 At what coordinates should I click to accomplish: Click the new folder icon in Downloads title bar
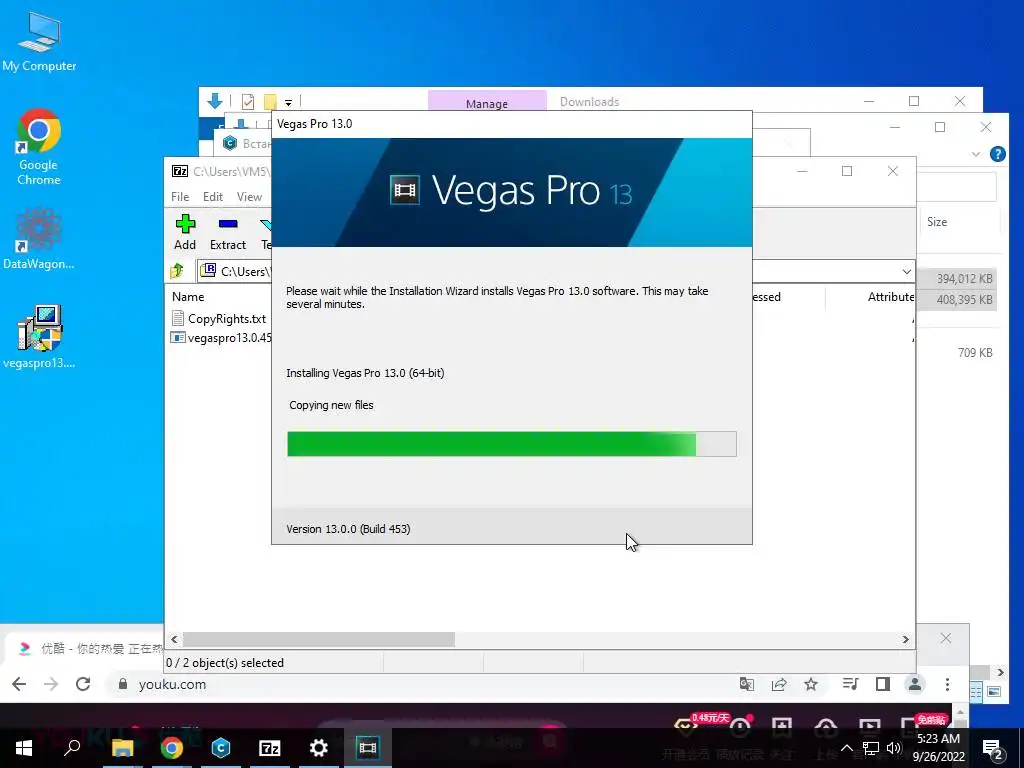[x=270, y=101]
